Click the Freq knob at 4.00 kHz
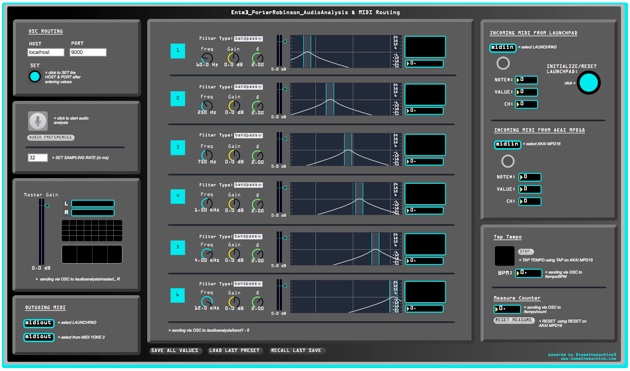Image resolution: width=630 pixels, height=371 pixels. [x=207, y=254]
